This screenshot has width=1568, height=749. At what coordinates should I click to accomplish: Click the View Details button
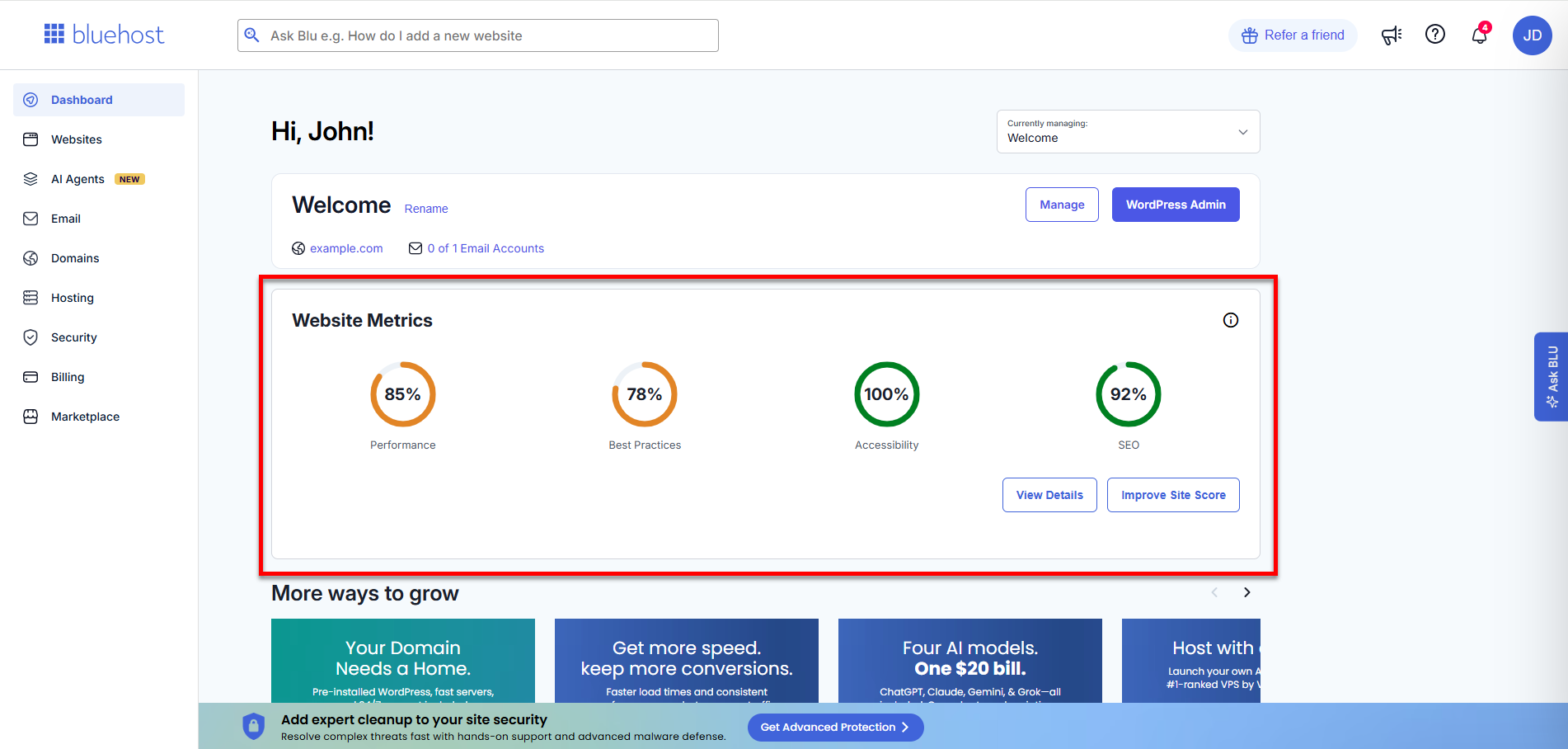(x=1049, y=495)
